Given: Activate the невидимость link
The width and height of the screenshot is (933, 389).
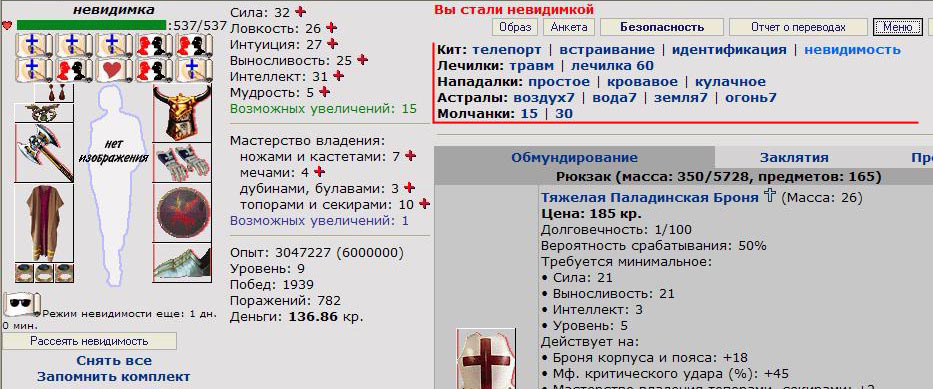Looking at the screenshot, I should point(852,50).
